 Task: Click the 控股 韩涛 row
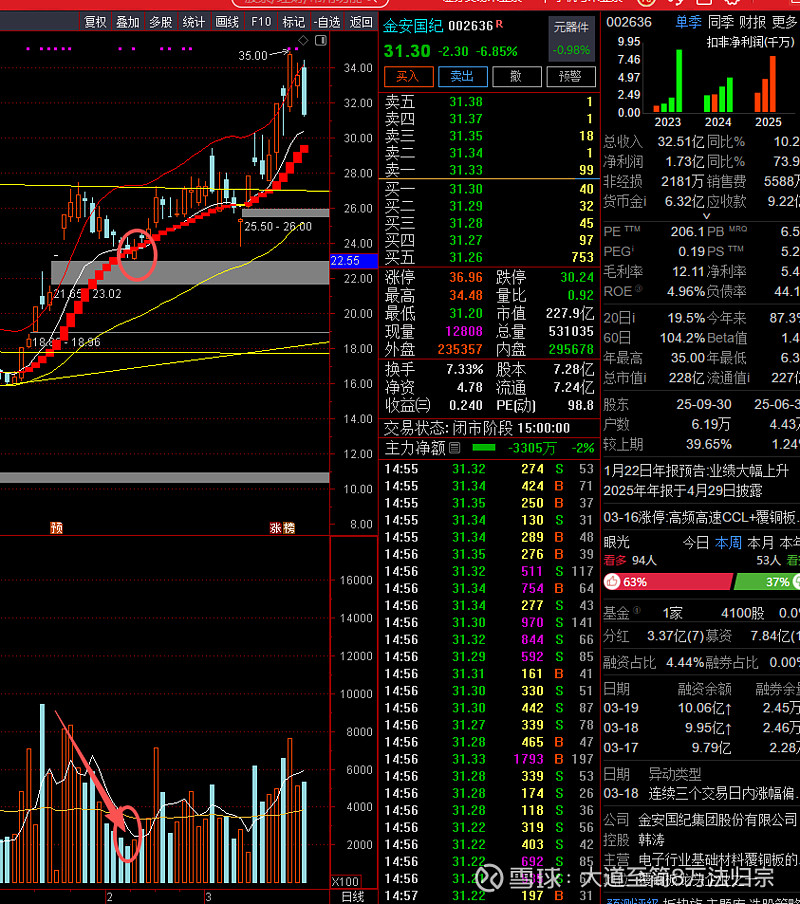634,839
